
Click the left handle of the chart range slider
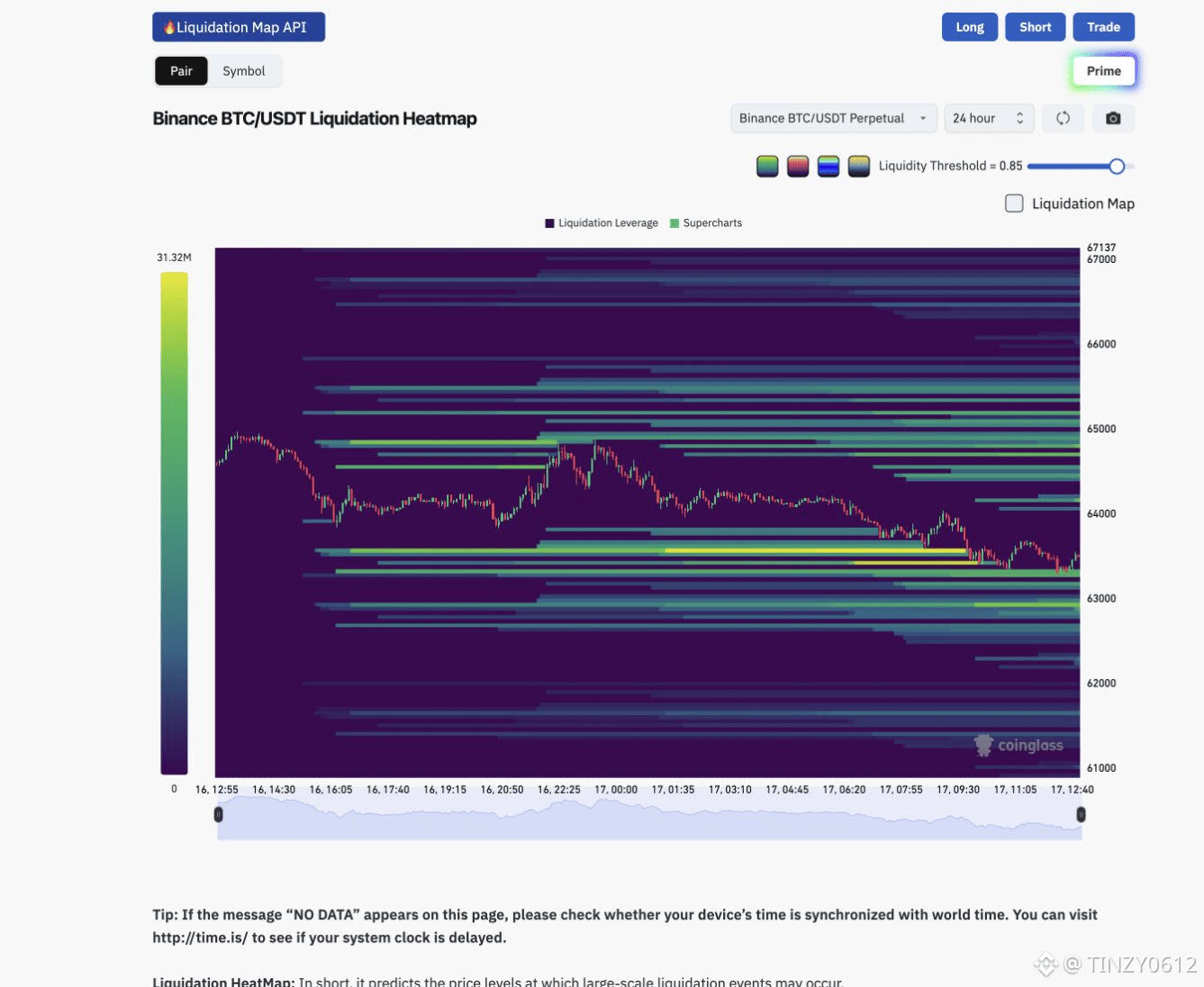pos(218,814)
